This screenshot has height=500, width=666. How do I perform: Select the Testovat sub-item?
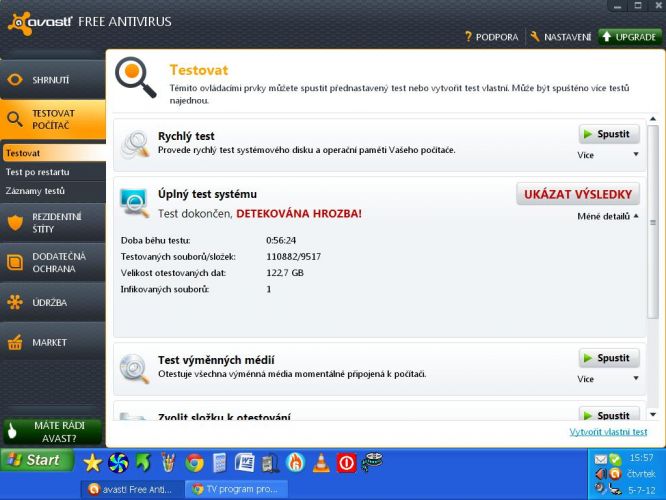click(x=54, y=153)
